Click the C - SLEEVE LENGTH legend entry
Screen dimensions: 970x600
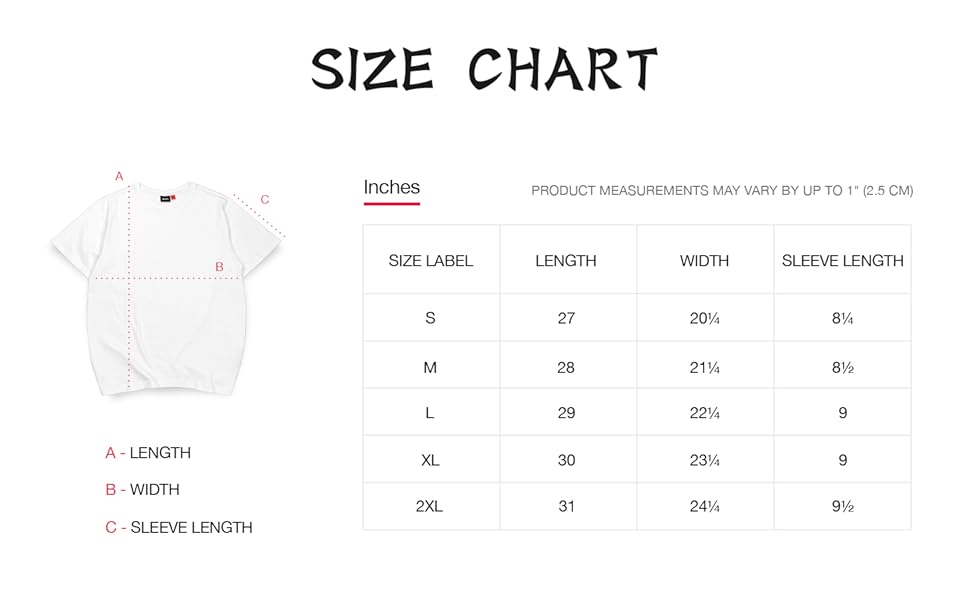click(x=179, y=527)
